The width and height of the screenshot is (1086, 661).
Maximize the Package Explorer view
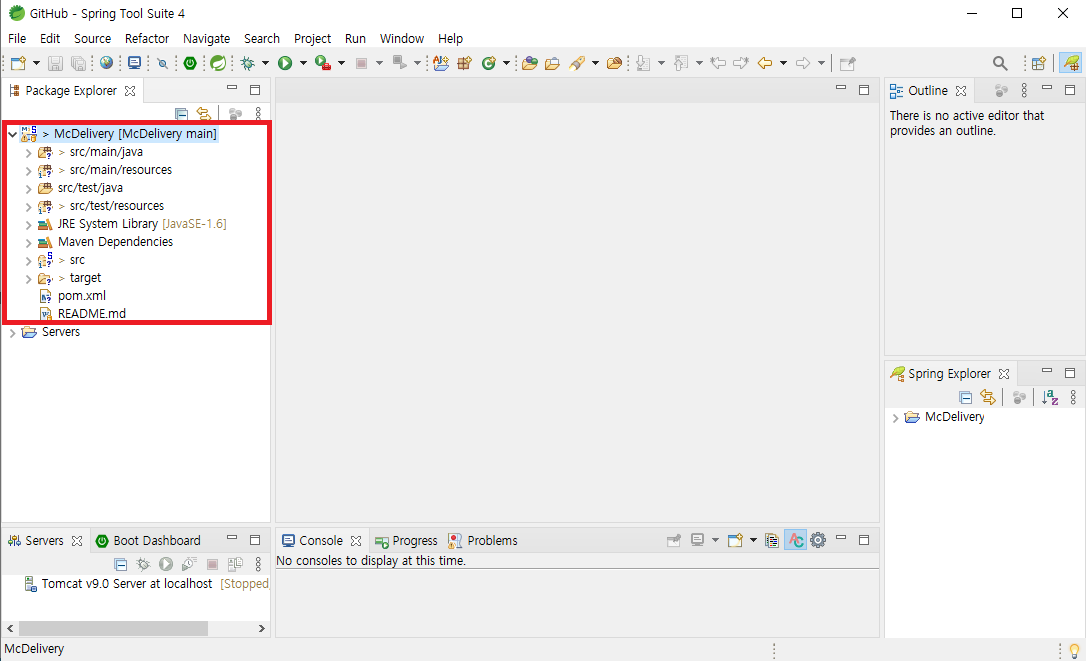point(255,90)
